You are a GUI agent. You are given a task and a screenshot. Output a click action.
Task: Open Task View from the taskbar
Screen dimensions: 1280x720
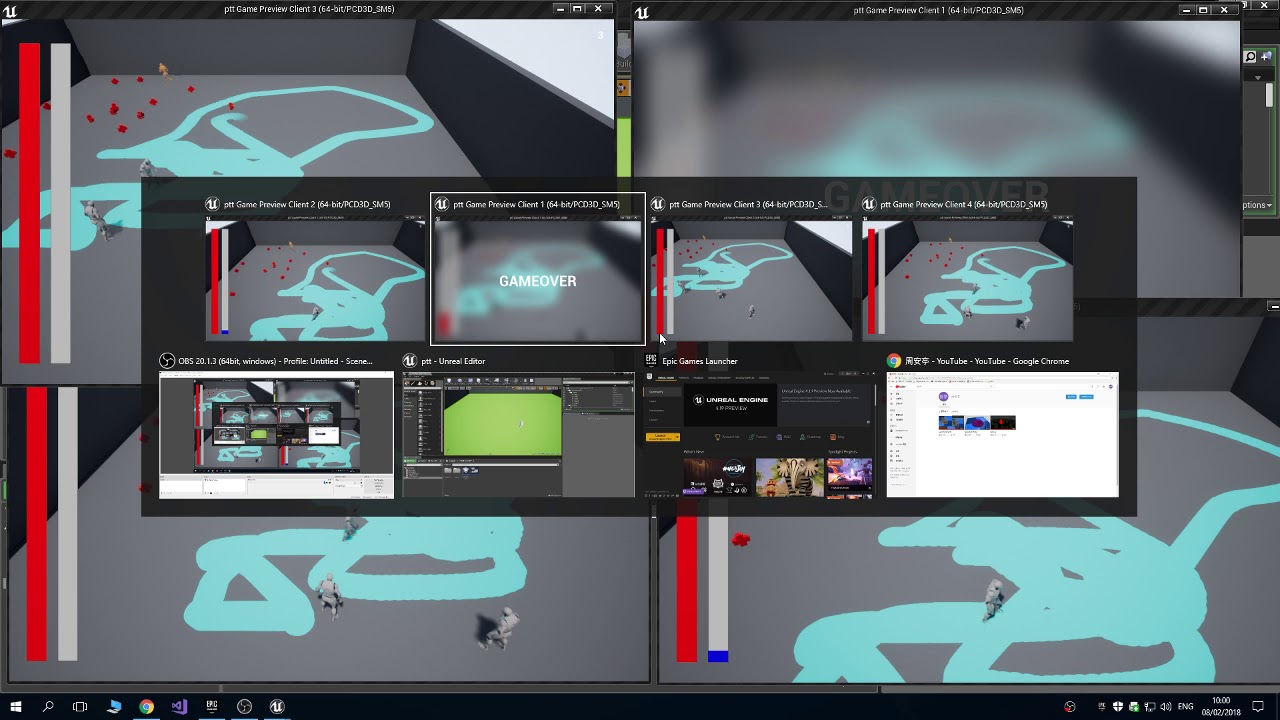click(x=80, y=706)
